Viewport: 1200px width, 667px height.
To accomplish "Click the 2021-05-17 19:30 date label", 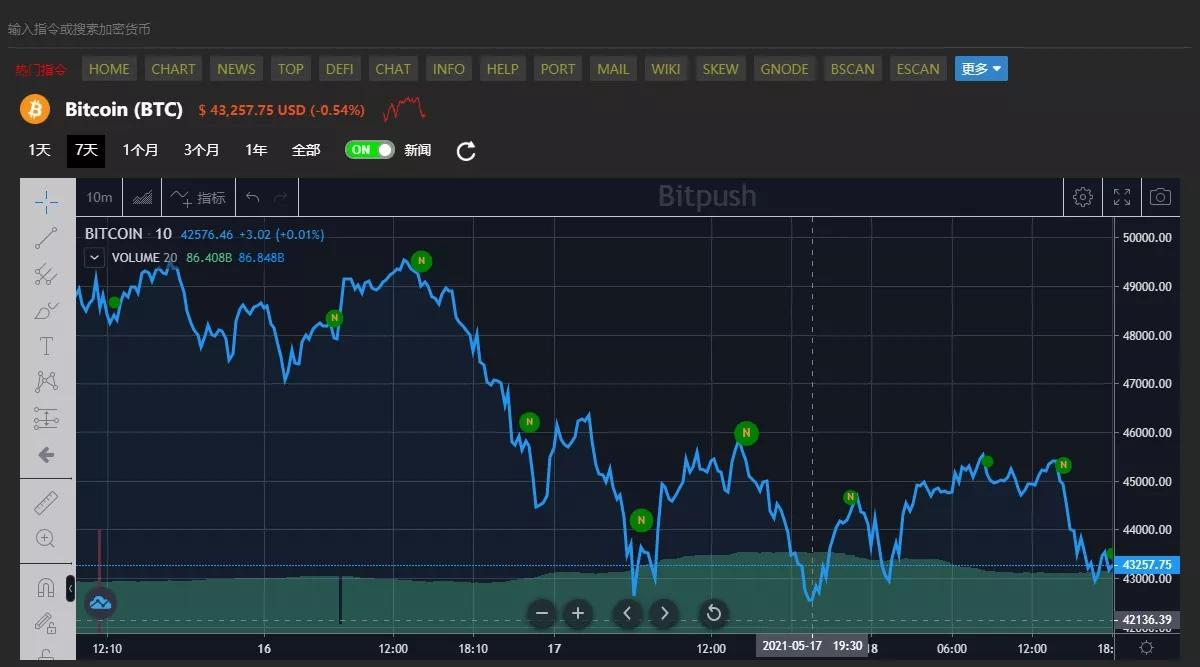I will (x=812, y=646).
